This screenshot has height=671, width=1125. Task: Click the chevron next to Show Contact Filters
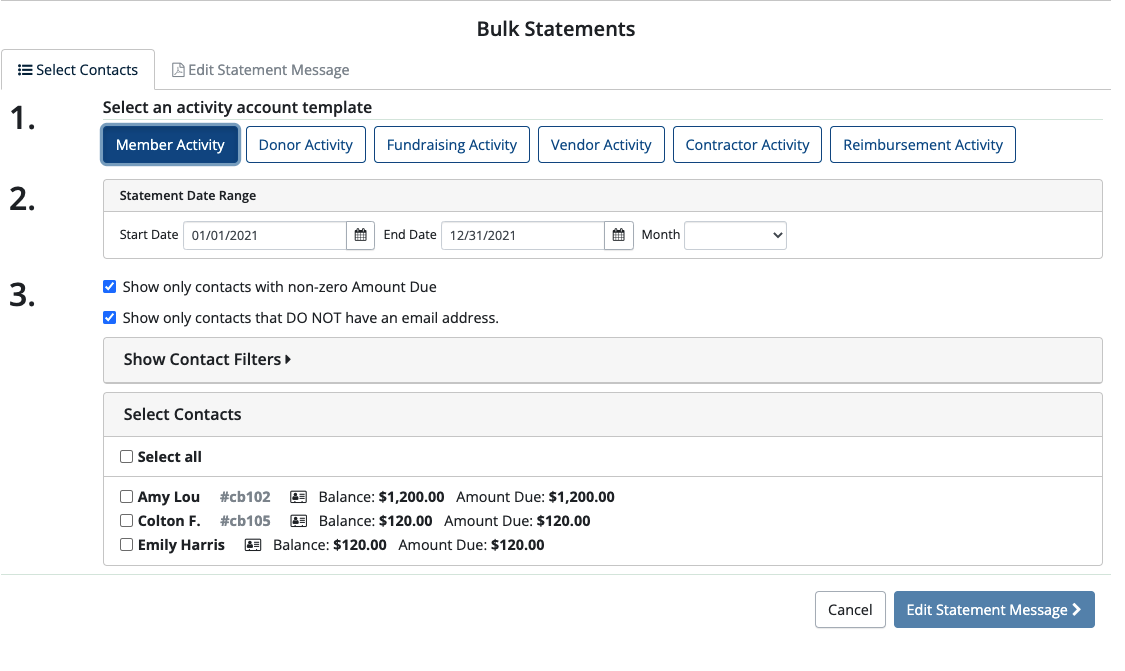(x=287, y=359)
